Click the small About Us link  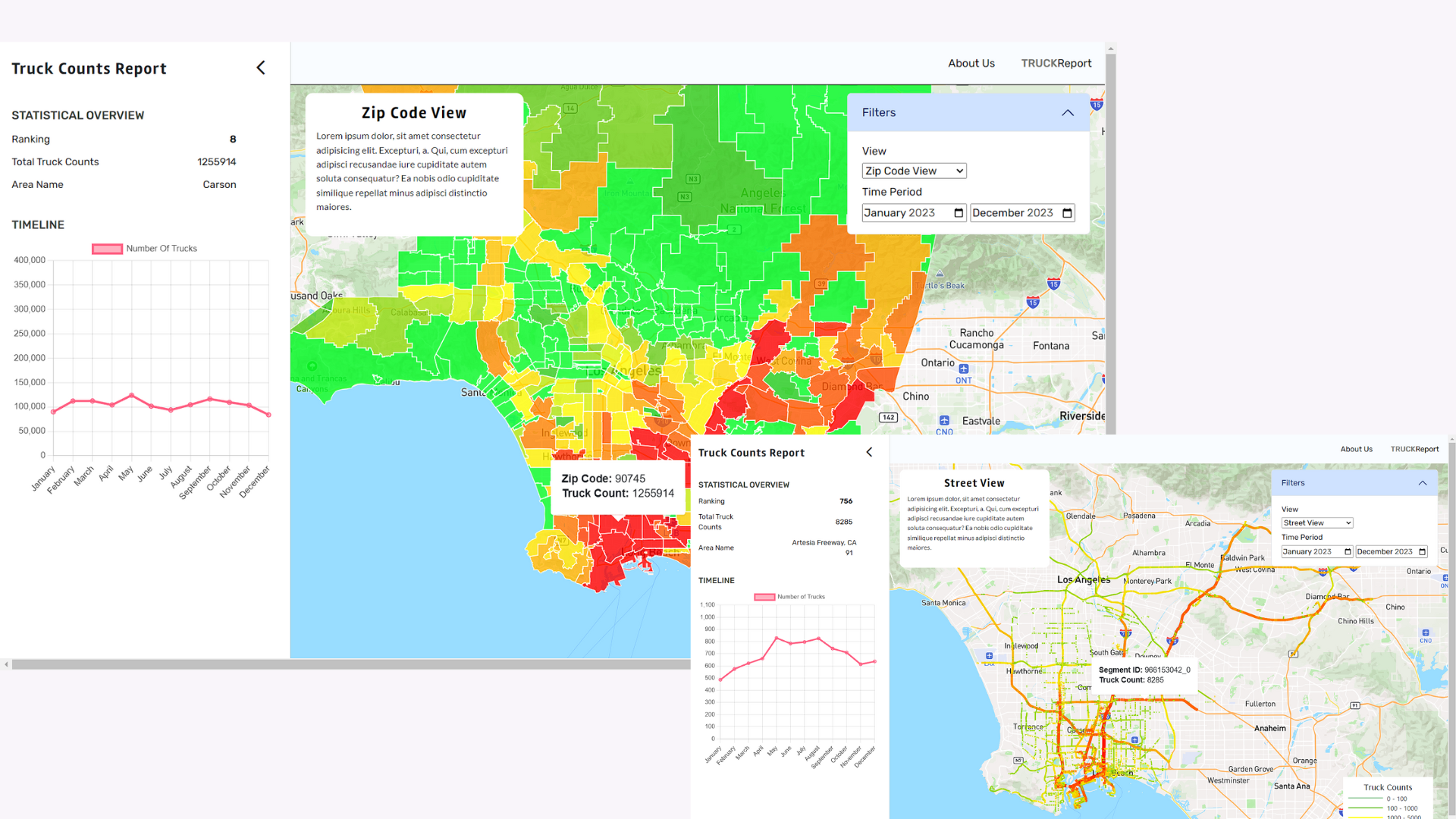click(1357, 449)
